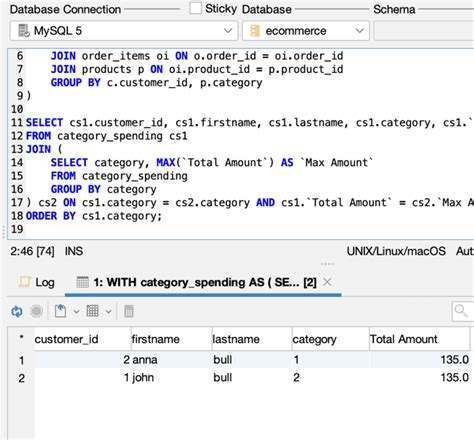Open the ecommerce database dropdown
Viewport: 474px width, 440px height.
click(x=305, y=31)
